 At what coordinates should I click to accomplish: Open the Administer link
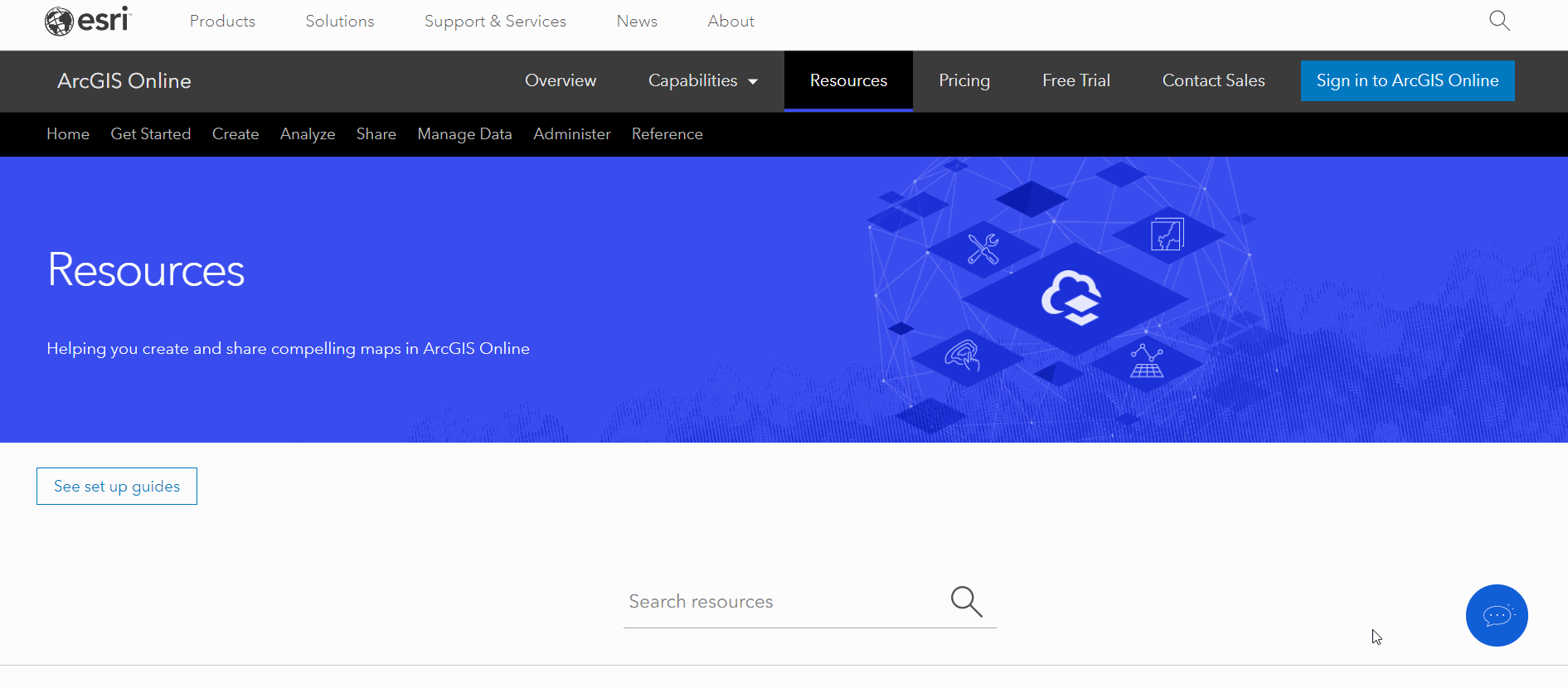pyautogui.click(x=572, y=133)
